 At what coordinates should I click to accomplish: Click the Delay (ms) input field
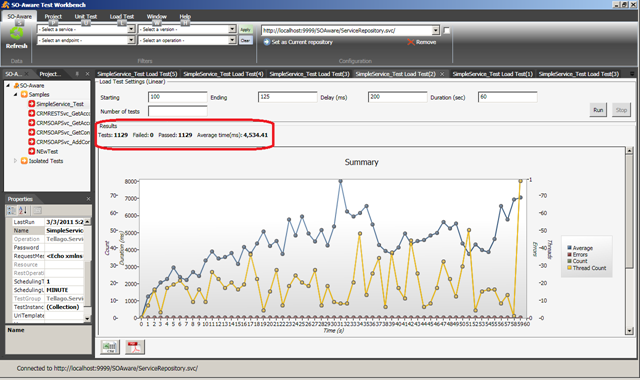pyautogui.click(x=398, y=97)
